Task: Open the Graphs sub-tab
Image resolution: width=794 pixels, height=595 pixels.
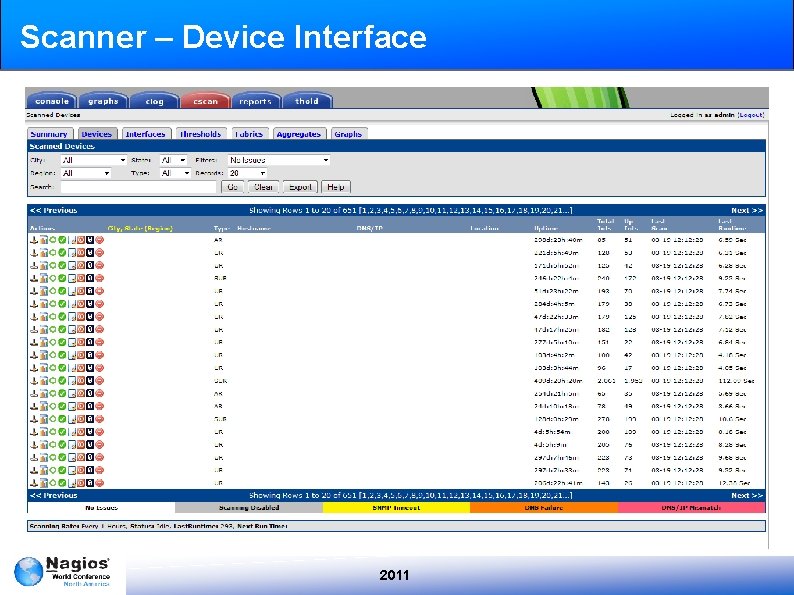Action: pos(348,134)
